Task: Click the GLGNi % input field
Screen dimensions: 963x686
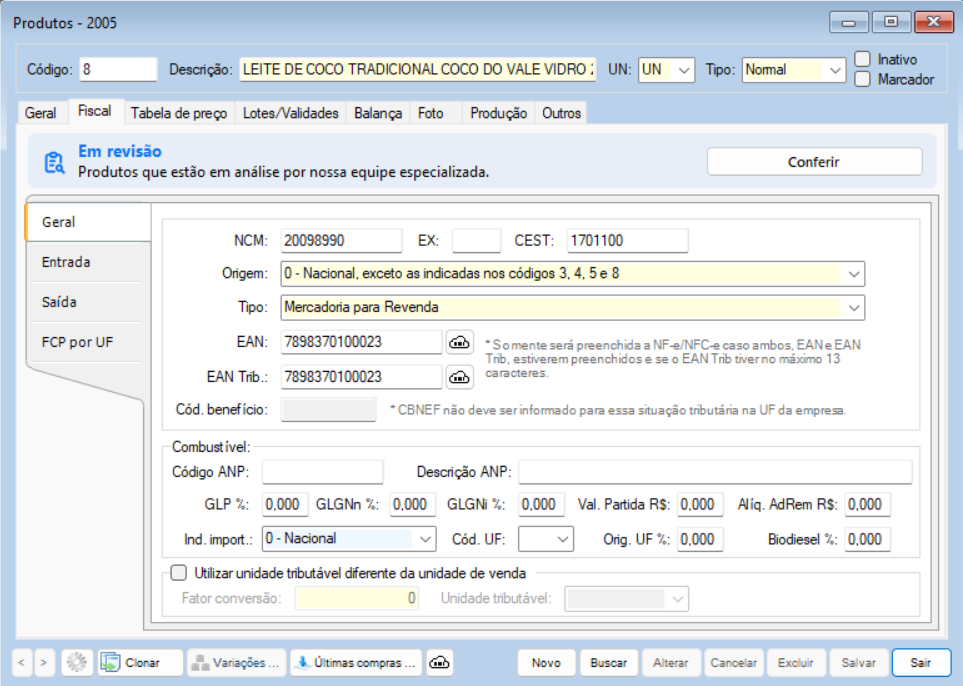Action: point(541,505)
